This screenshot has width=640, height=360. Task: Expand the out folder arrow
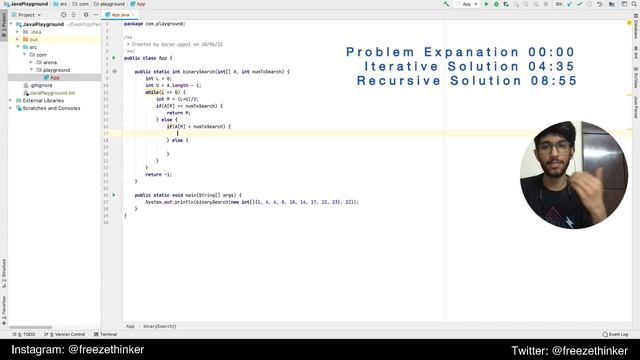pos(18,40)
